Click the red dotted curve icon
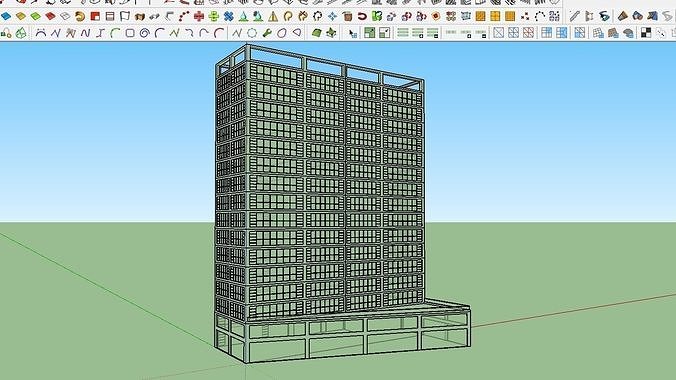 pyautogui.click(x=184, y=16)
